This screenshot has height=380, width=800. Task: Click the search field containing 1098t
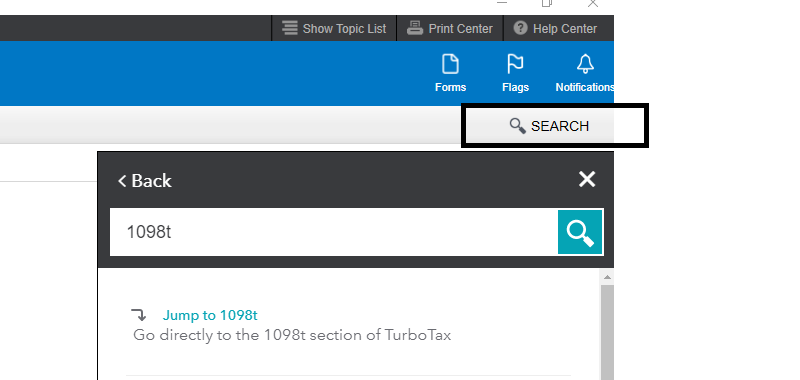(x=334, y=232)
